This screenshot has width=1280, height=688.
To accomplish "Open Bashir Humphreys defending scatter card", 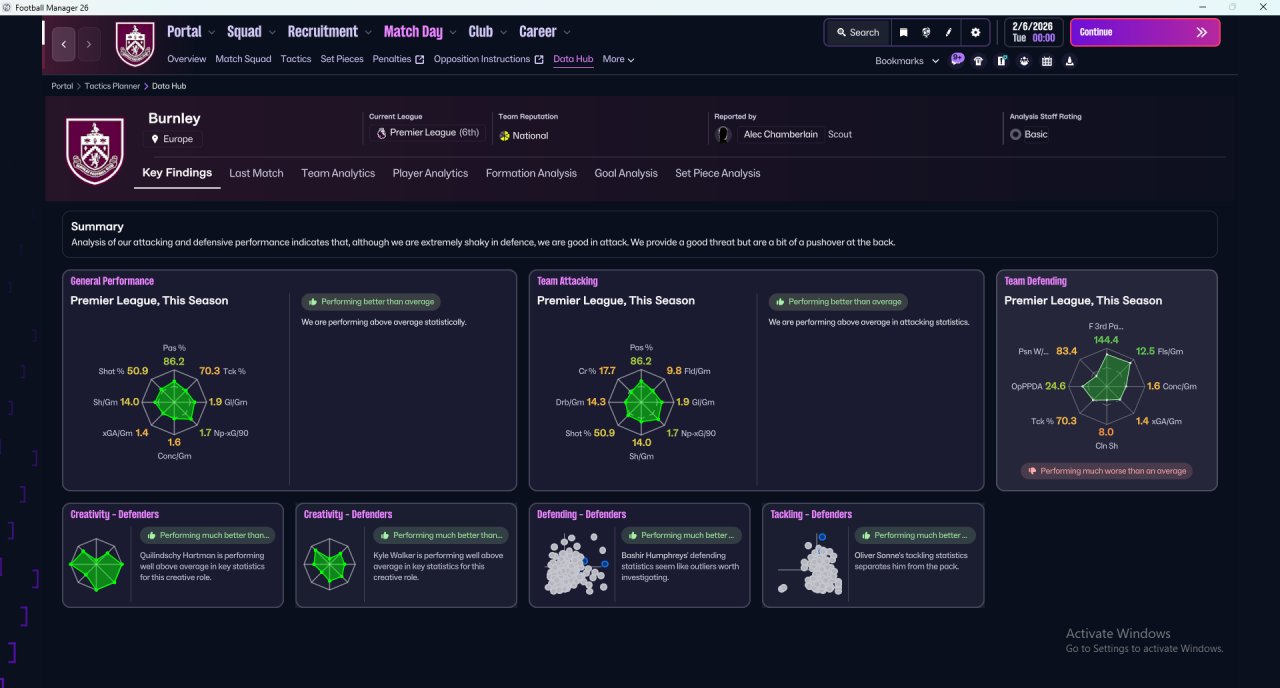I will pyautogui.click(x=639, y=555).
